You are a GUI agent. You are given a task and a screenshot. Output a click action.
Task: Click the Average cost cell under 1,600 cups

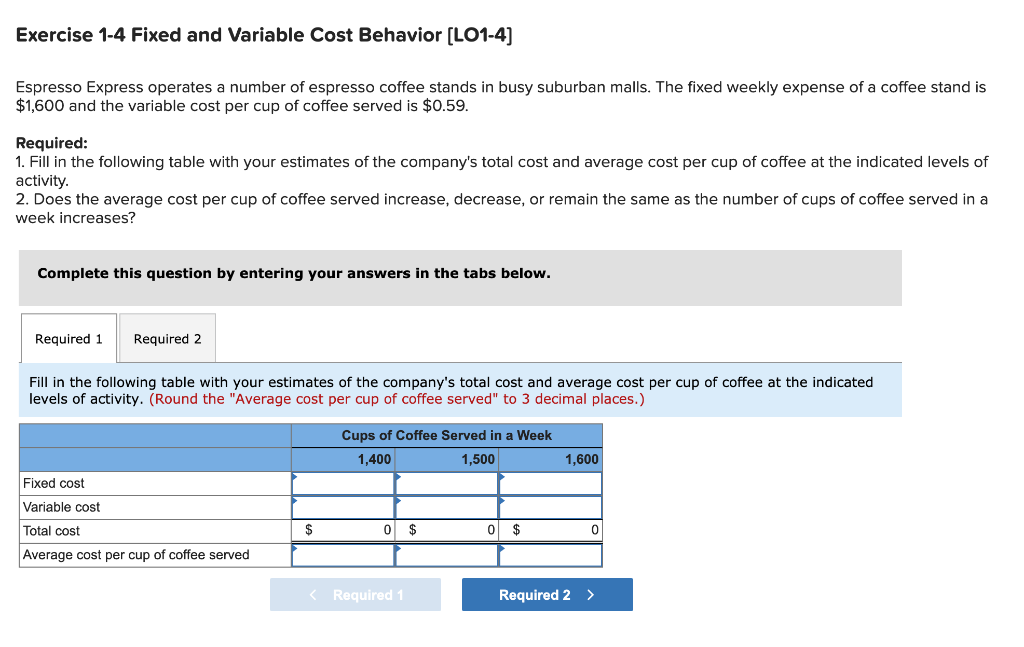tap(551, 554)
